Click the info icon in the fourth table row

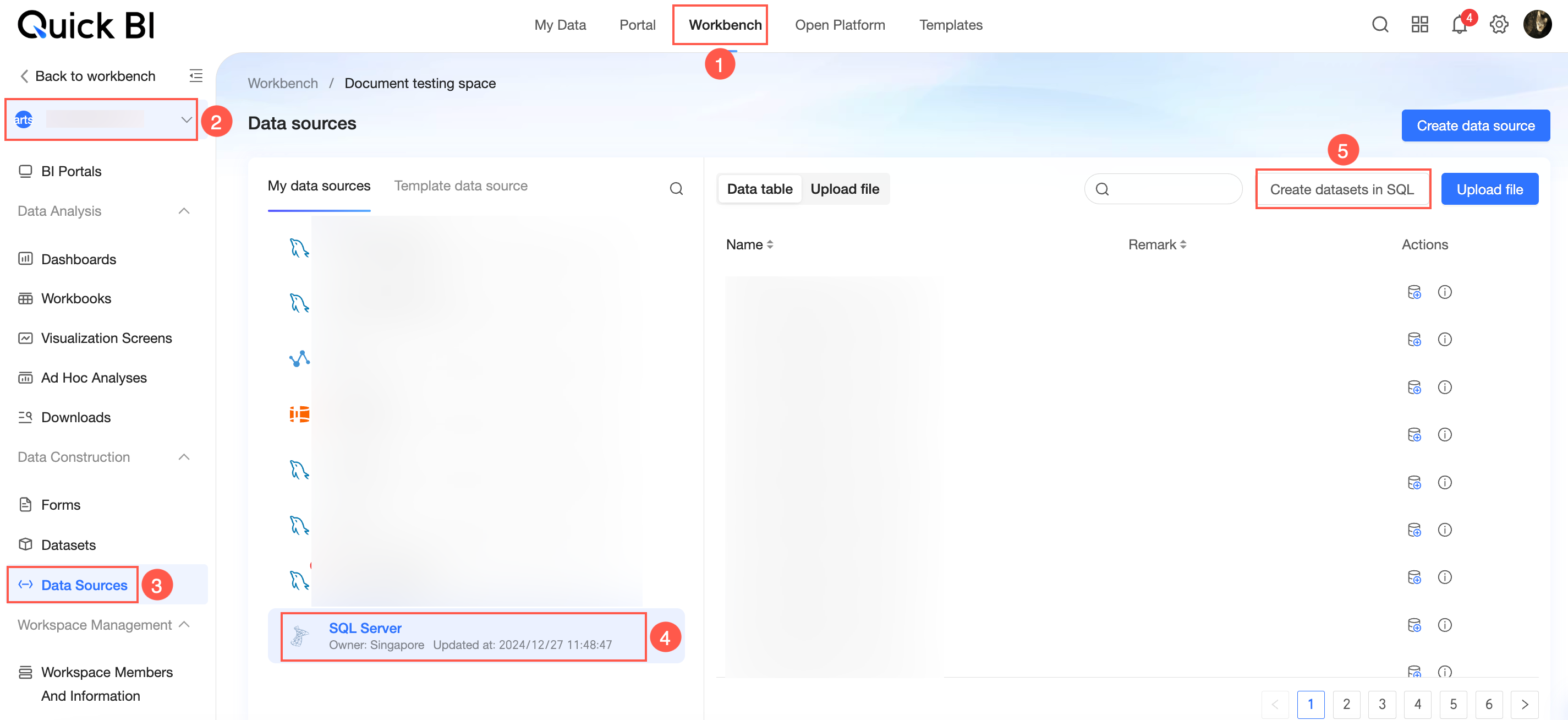(1444, 435)
